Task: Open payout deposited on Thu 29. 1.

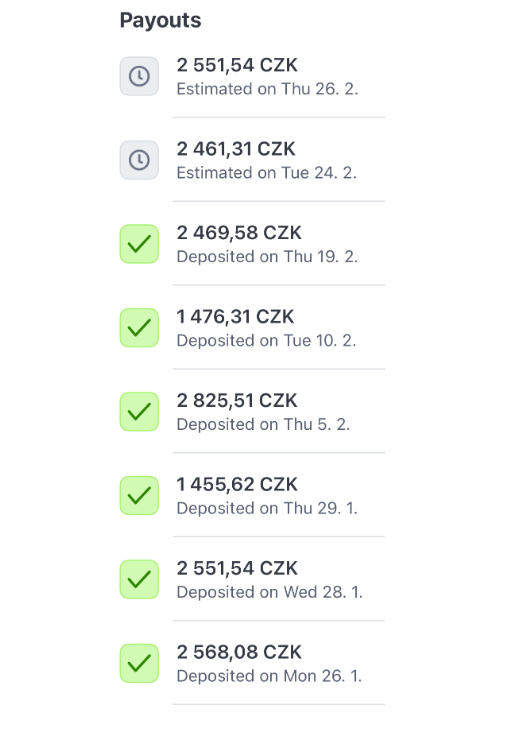Action: 252,495
